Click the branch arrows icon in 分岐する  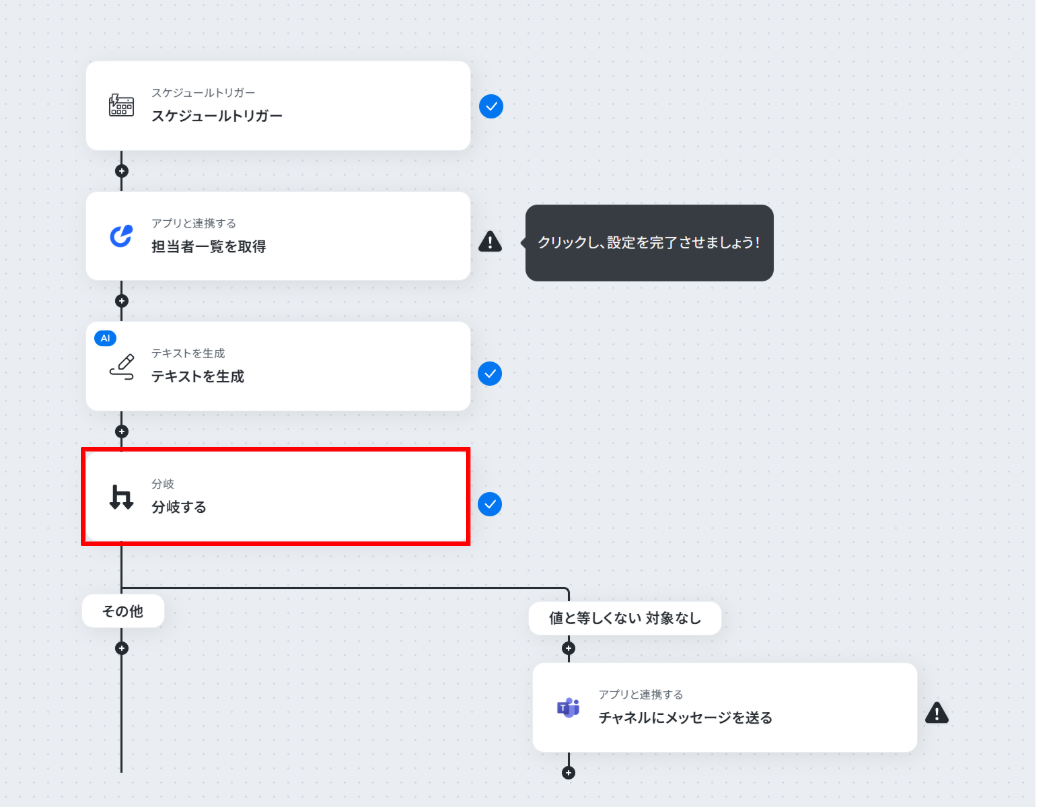point(121,497)
